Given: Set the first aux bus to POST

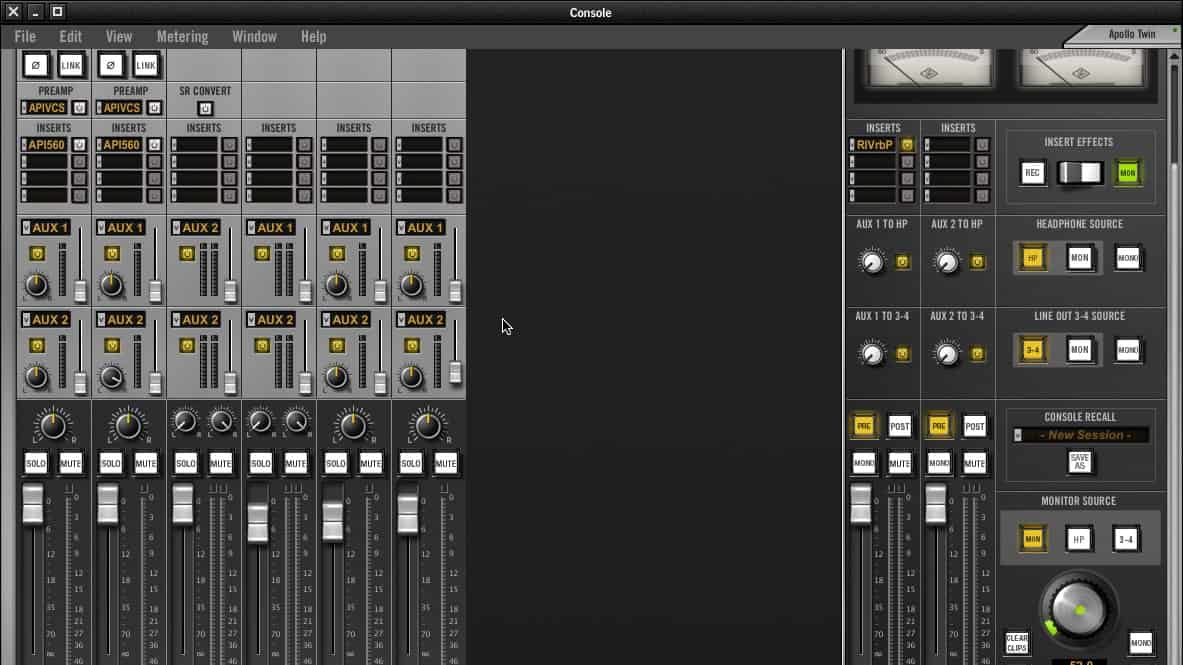Looking at the screenshot, I should (900, 426).
